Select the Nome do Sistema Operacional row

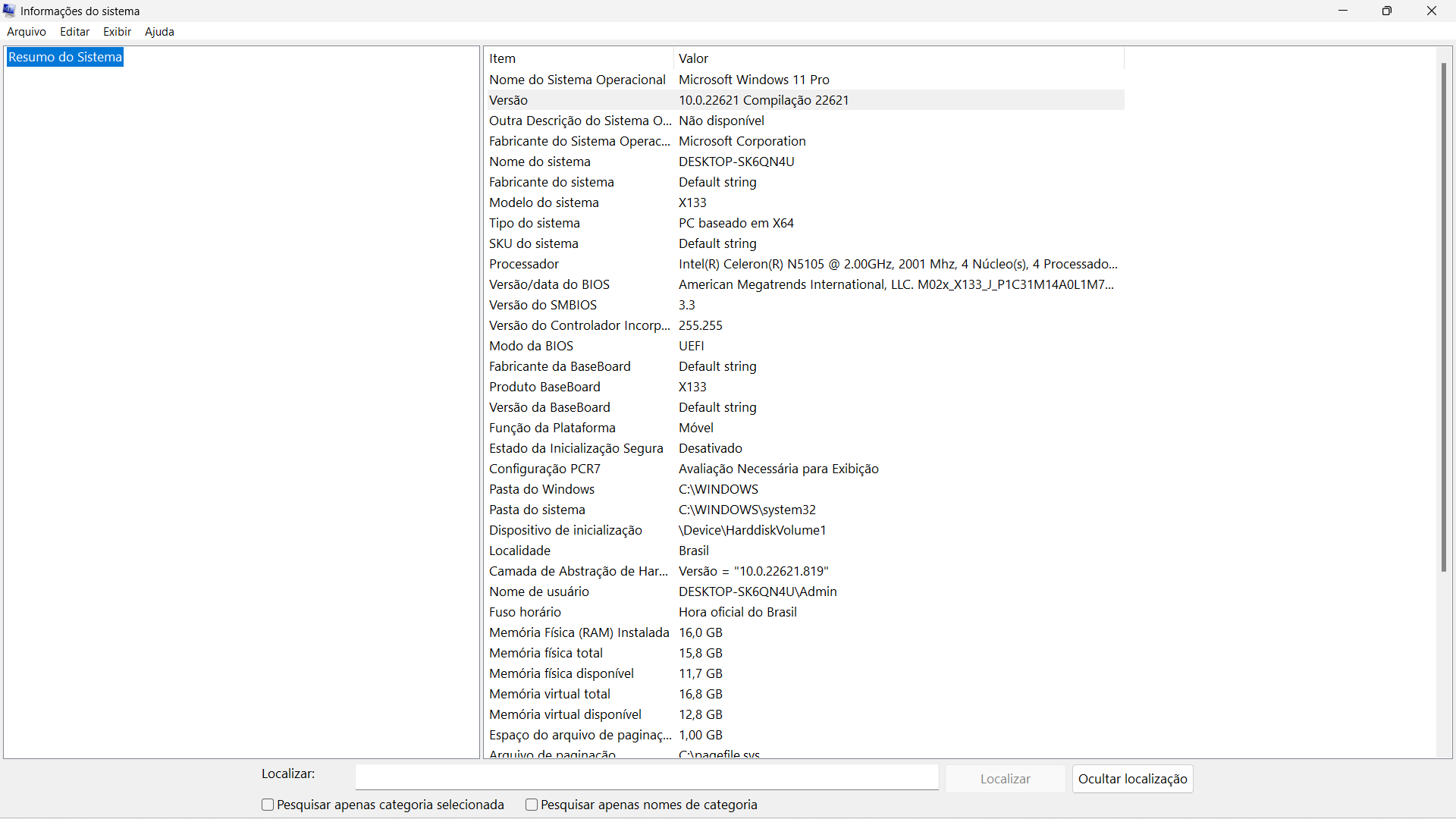pyautogui.click(x=577, y=80)
